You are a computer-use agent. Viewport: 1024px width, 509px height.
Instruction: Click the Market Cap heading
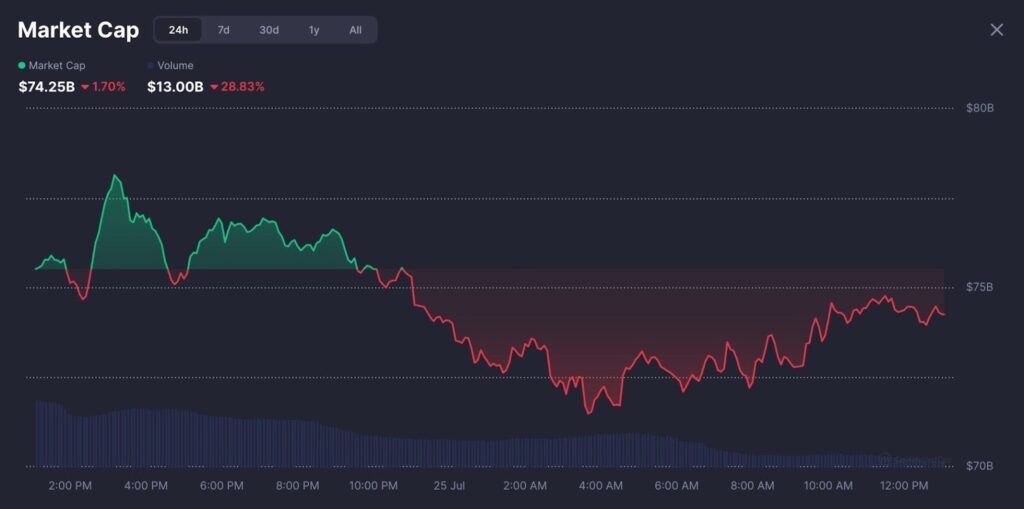pos(78,30)
